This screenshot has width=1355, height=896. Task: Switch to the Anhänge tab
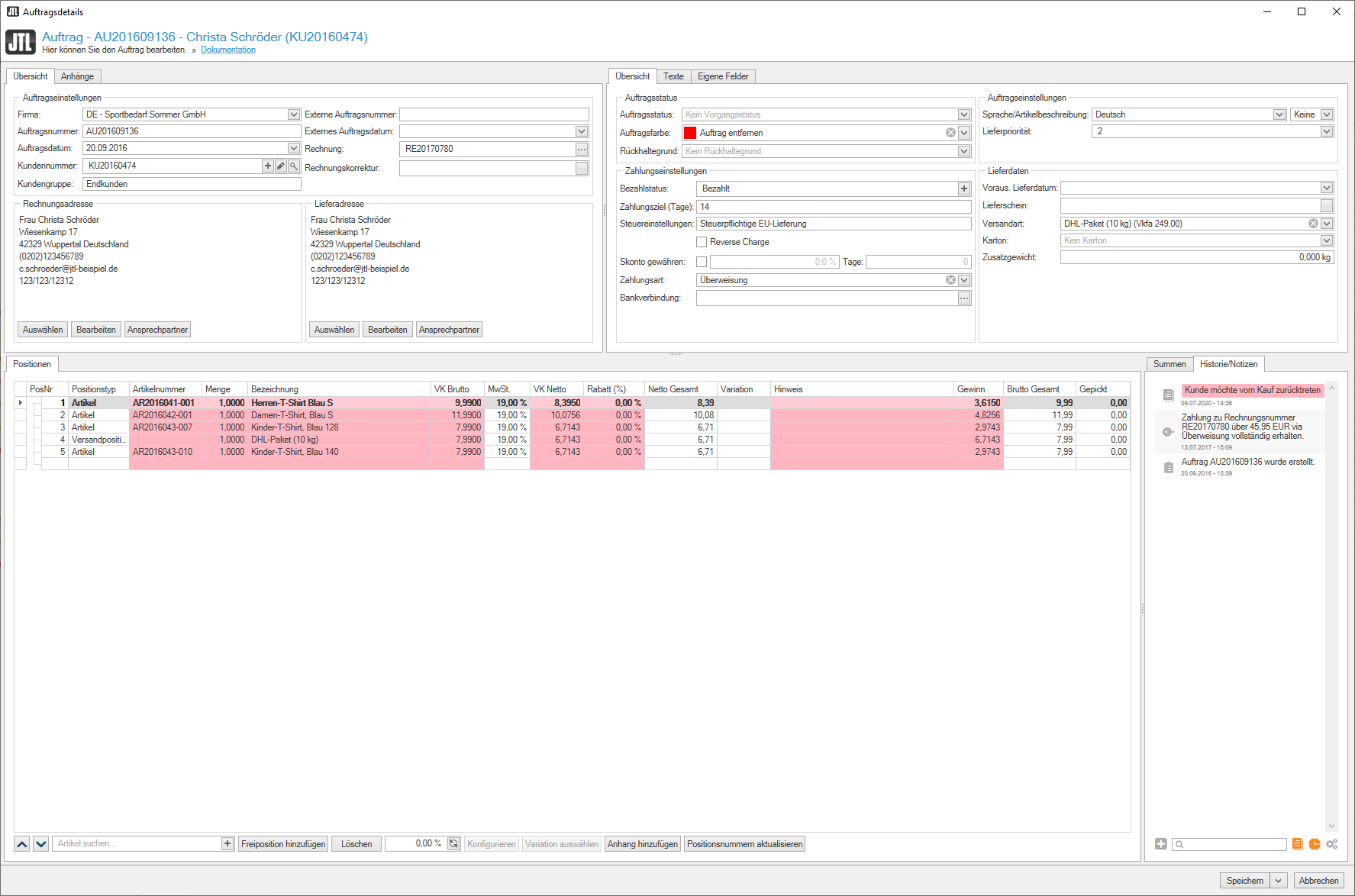click(77, 76)
